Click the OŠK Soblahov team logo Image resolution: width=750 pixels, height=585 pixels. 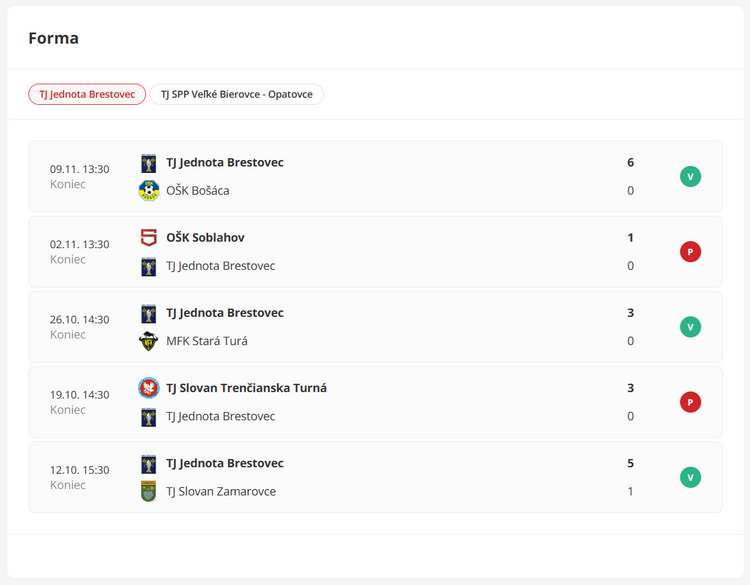pos(148,238)
